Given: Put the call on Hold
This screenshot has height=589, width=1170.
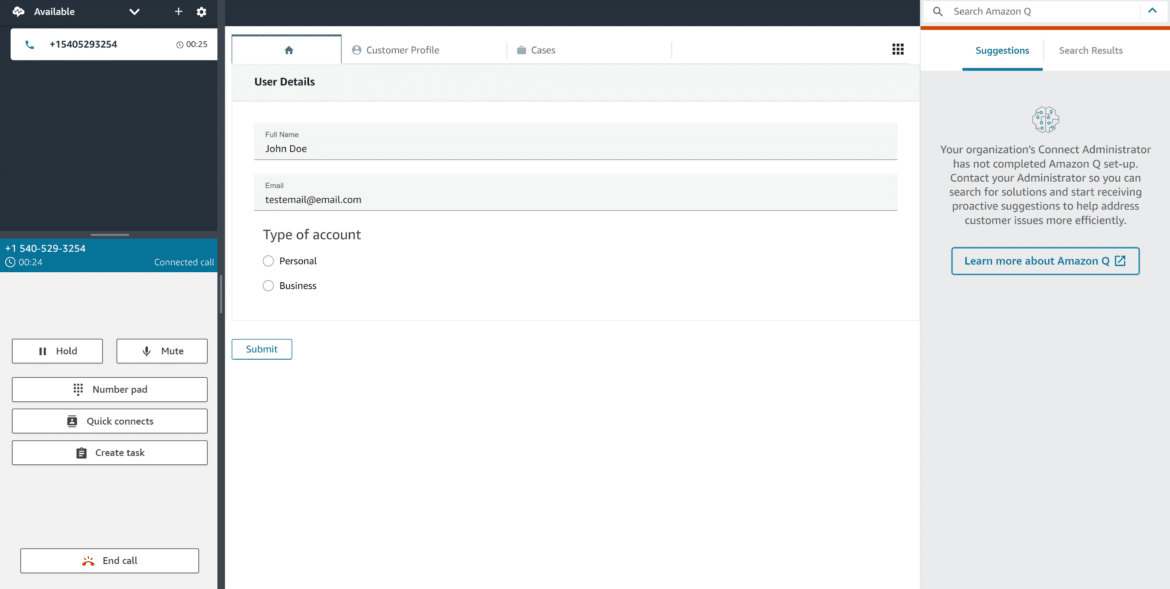Looking at the screenshot, I should (57, 350).
